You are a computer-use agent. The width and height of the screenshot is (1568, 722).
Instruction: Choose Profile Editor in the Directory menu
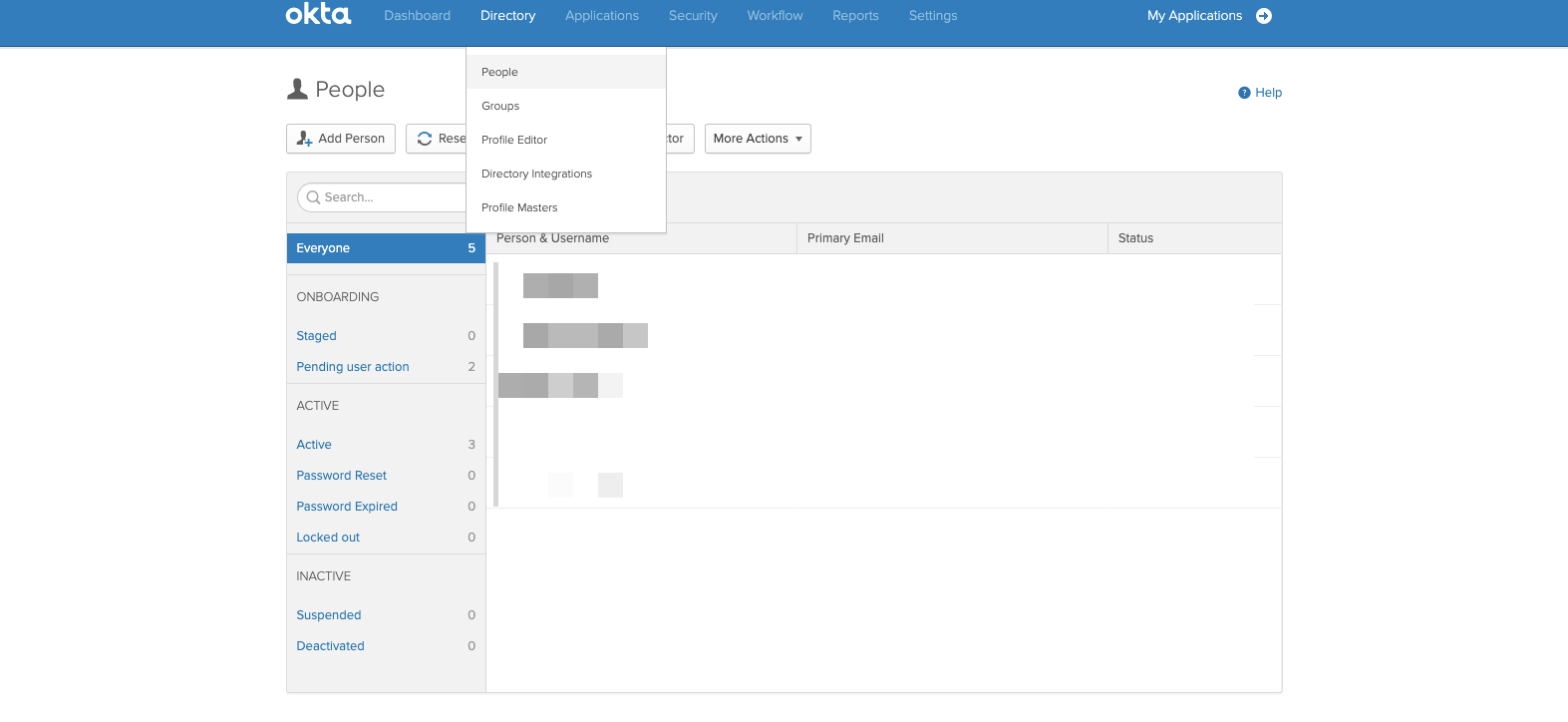514,140
